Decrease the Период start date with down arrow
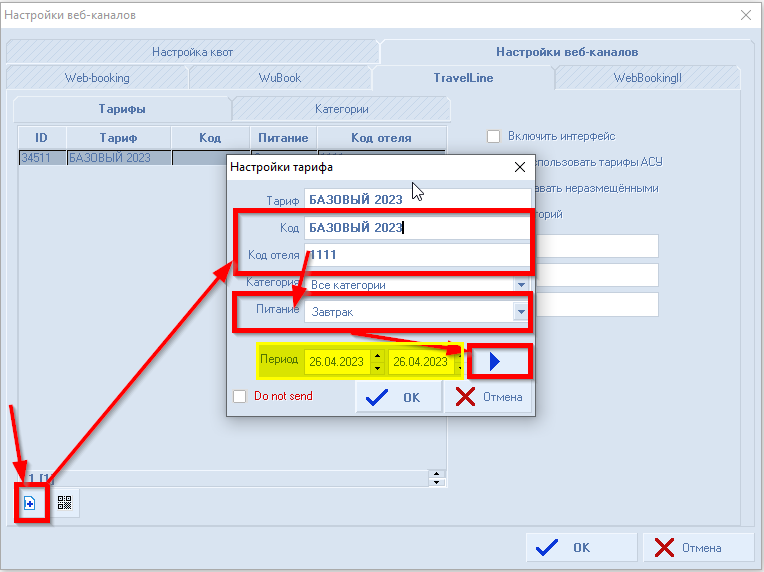This screenshot has width=764, height=572. pos(377,368)
